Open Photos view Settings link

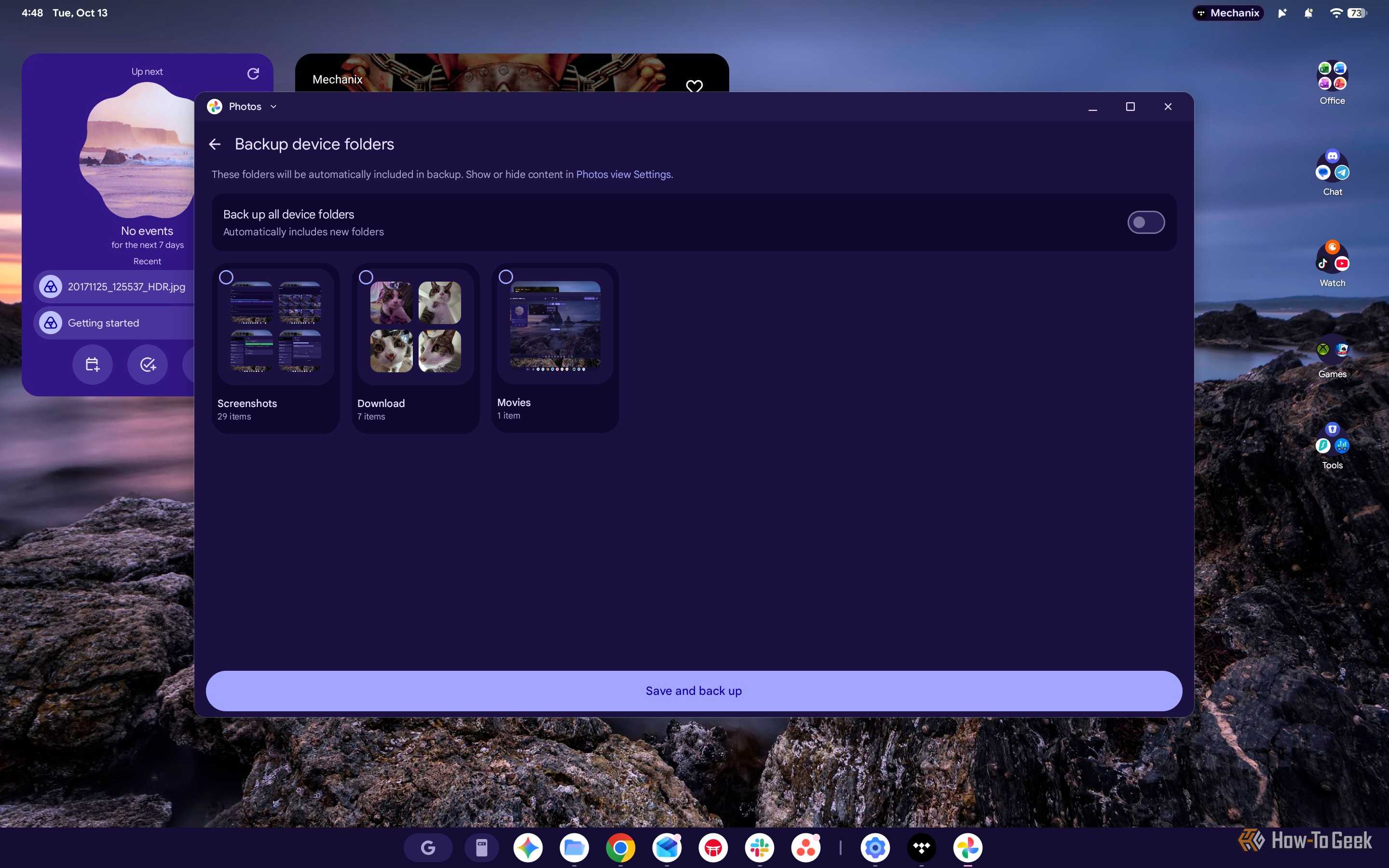(x=623, y=175)
